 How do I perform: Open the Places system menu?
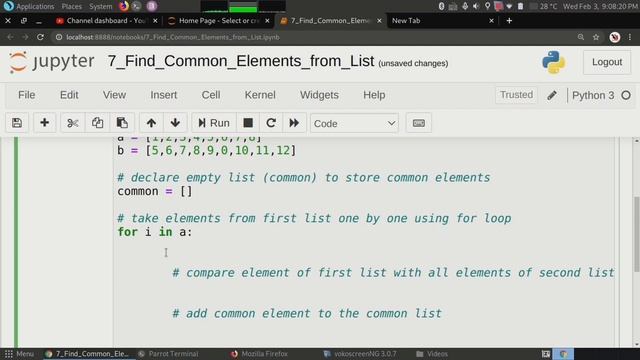tap(72, 6)
